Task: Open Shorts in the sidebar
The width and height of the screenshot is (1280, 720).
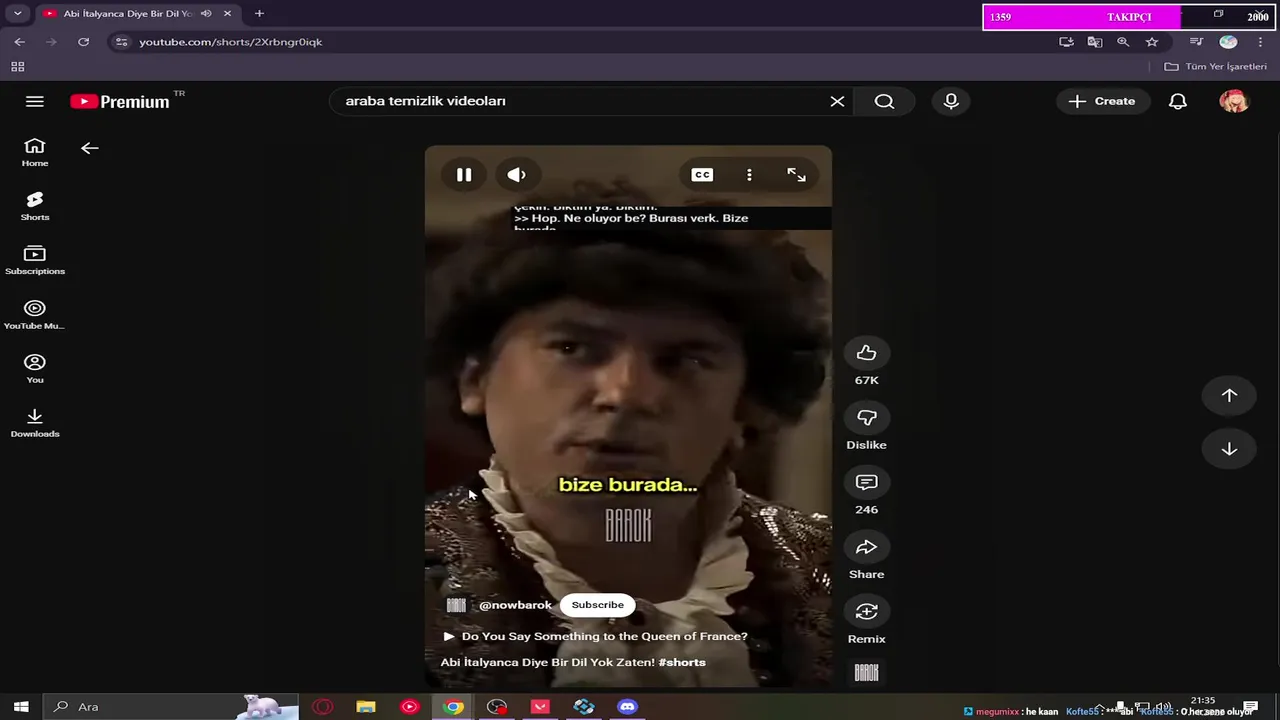Action: click(35, 206)
